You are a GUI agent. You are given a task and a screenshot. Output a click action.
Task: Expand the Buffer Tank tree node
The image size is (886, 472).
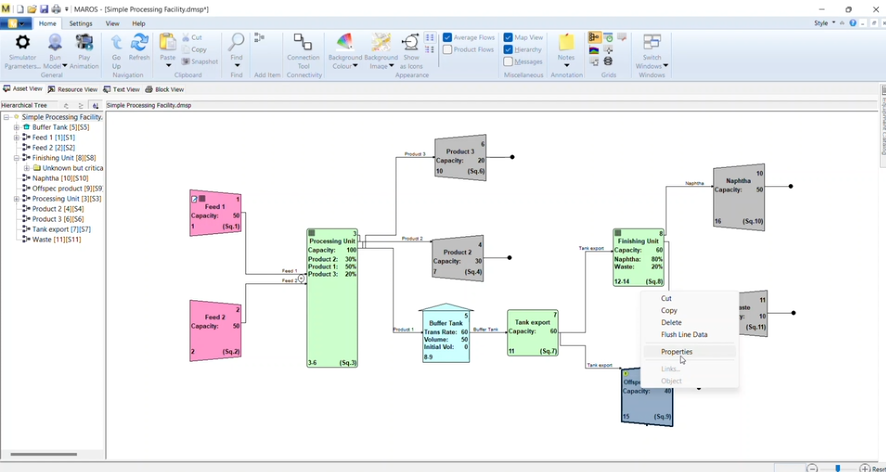coord(17,127)
